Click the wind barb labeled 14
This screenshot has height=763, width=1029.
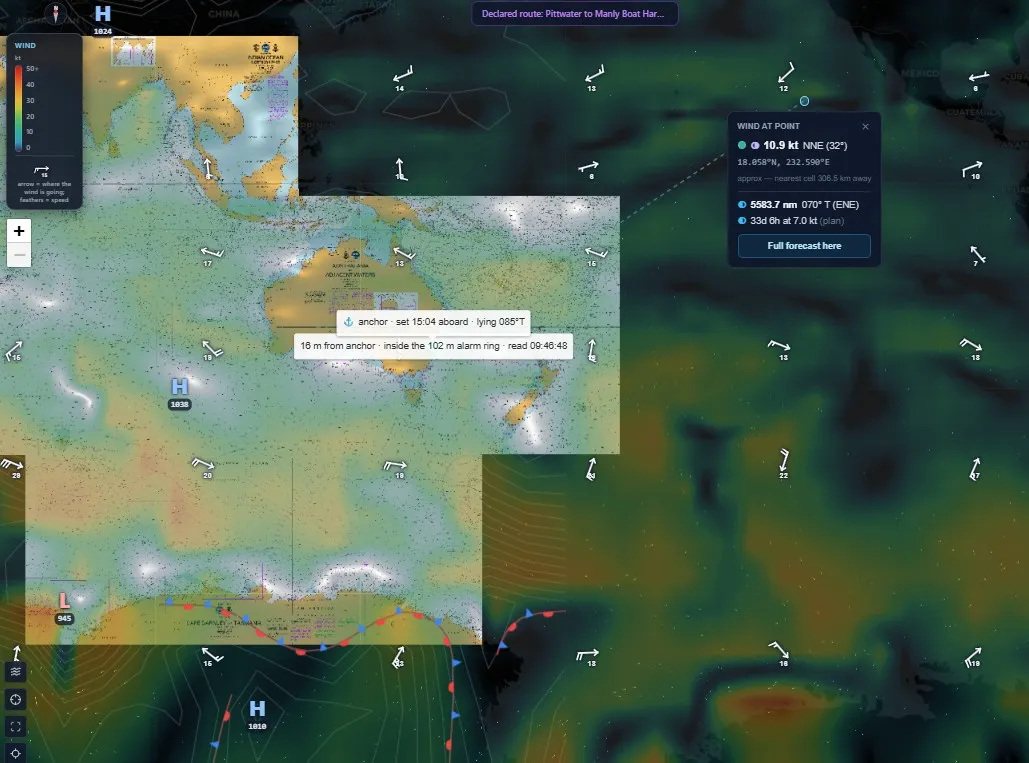tap(402, 77)
